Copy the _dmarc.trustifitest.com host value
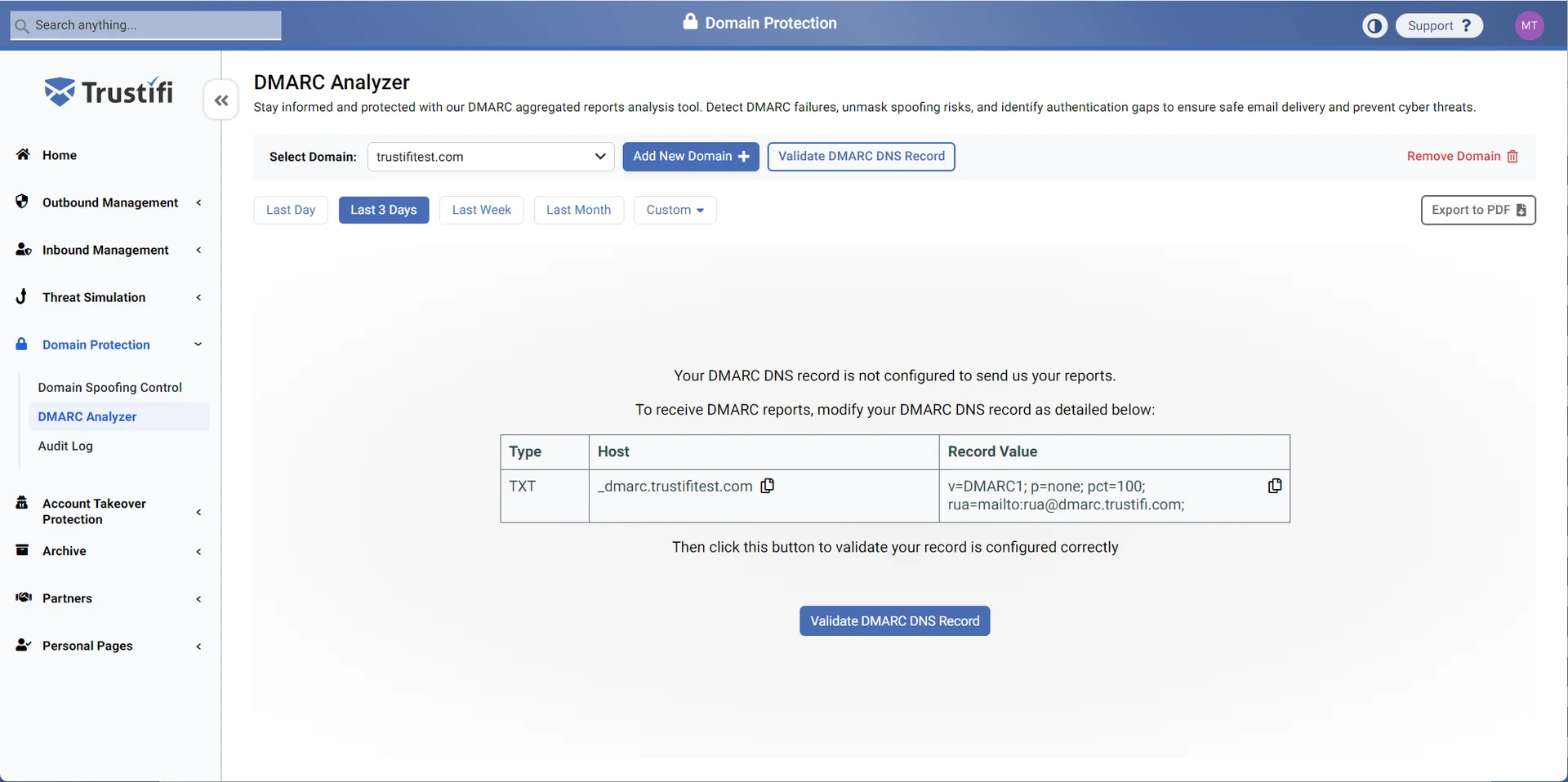 pyautogui.click(x=768, y=486)
